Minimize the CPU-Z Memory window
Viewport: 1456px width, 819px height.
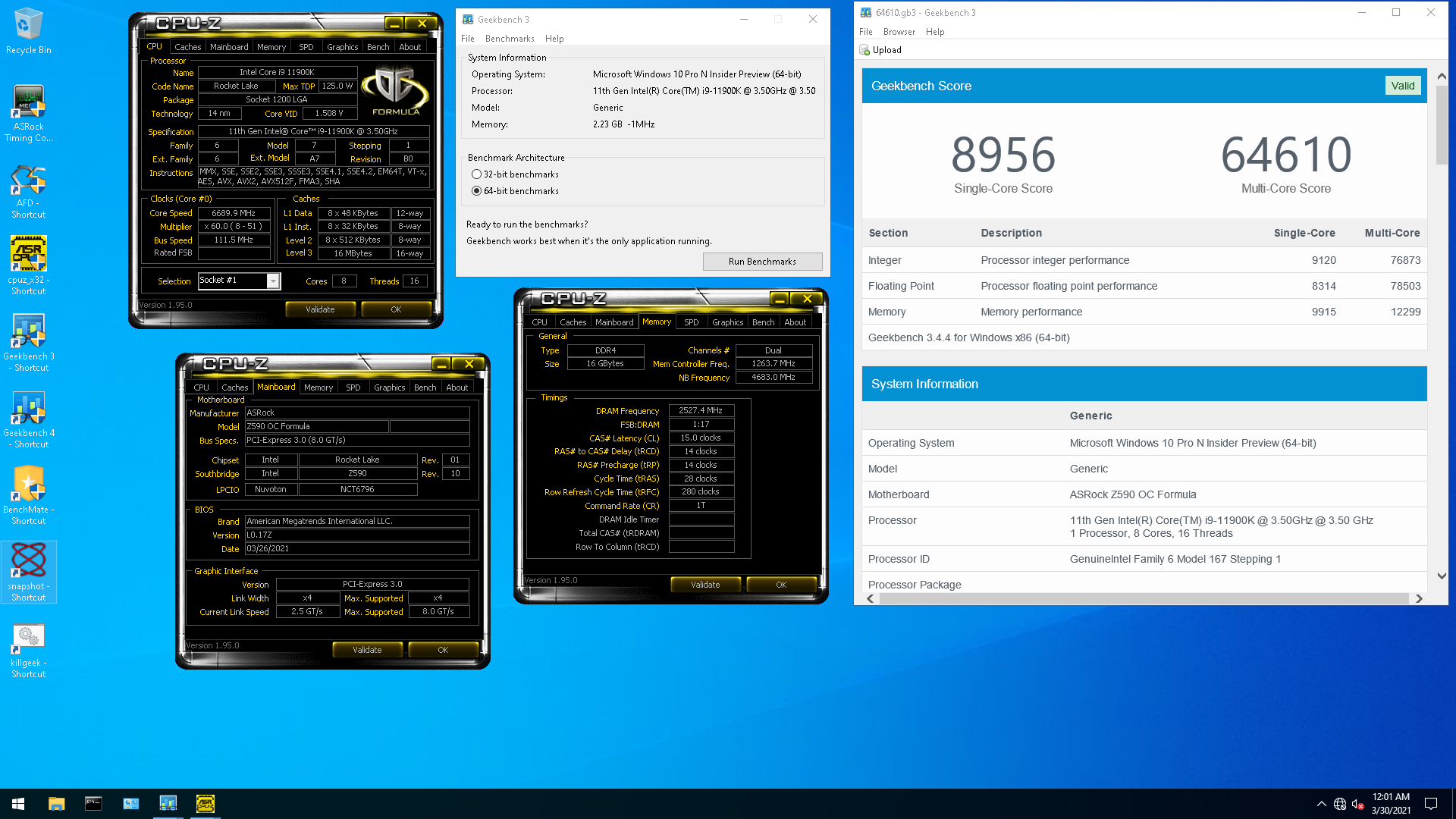click(779, 299)
